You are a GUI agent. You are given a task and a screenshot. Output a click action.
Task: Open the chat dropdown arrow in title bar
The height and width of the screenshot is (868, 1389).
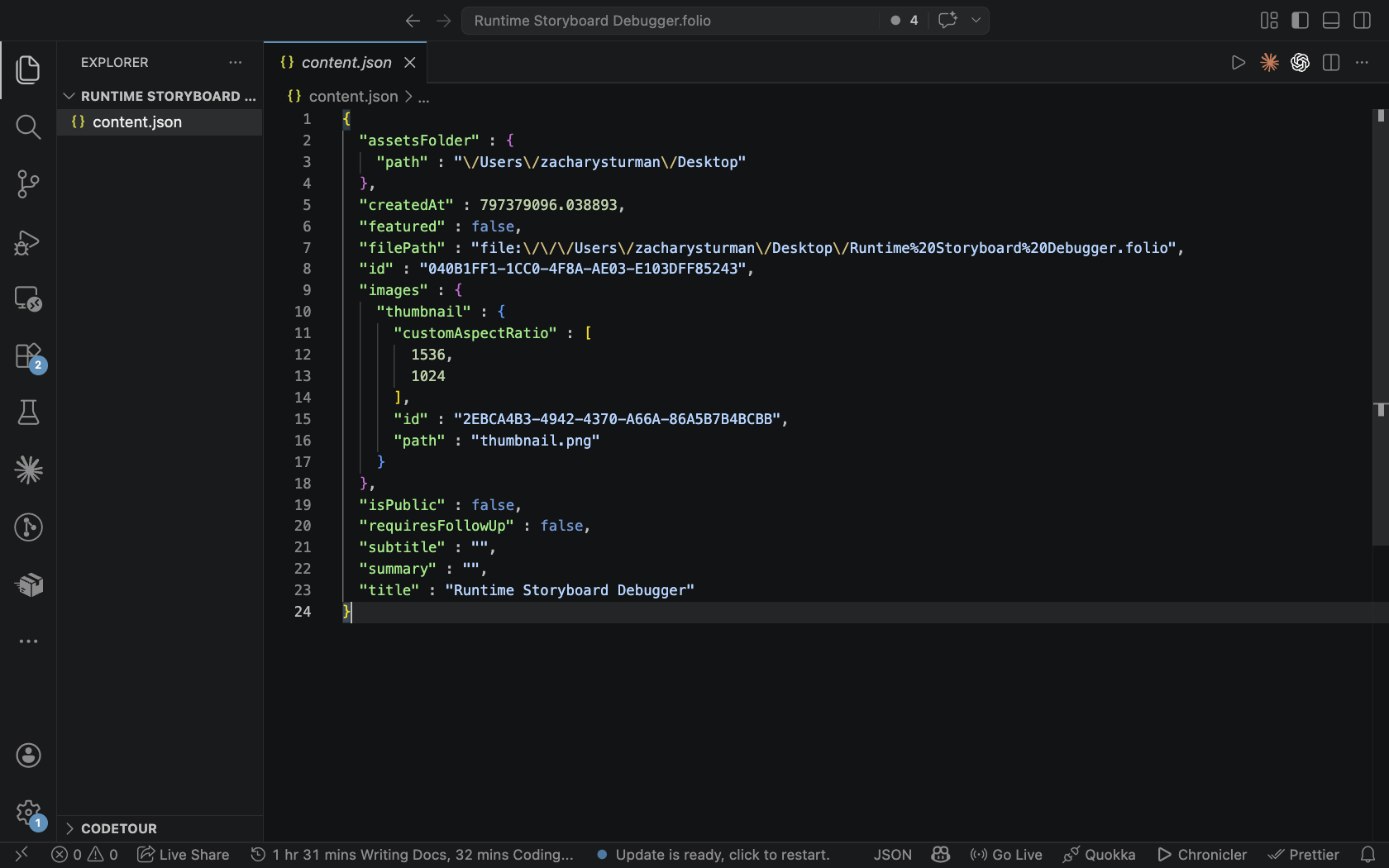[976, 21]
